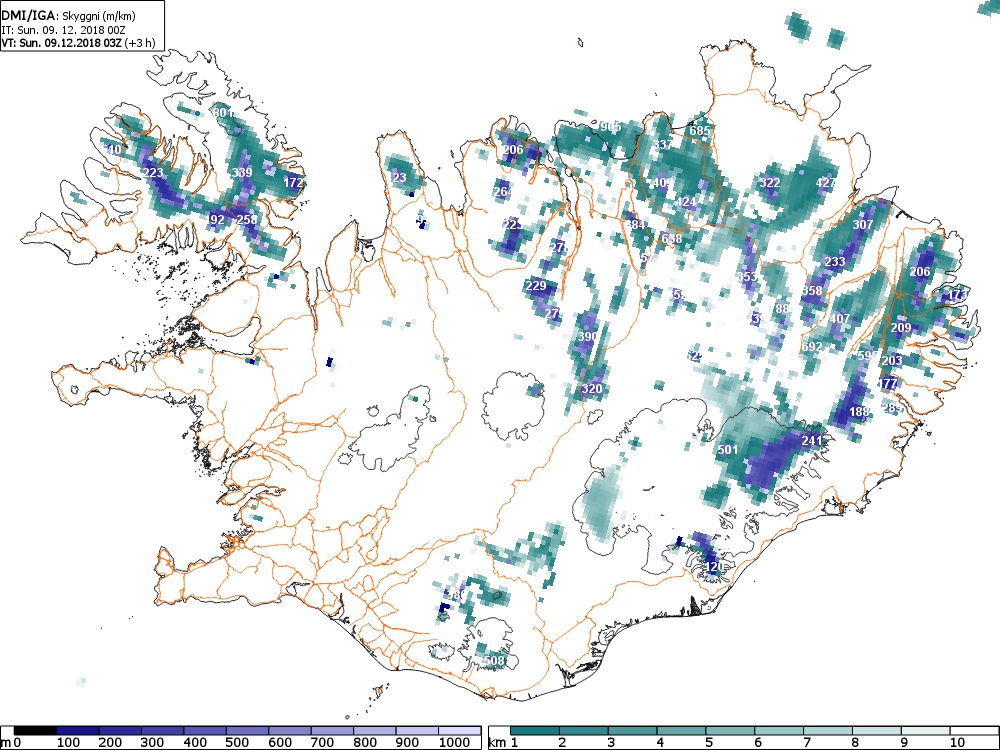Click the 209 visibility value on the map
The width and height of the screenshot is (1000, 750).
[901, 328]
